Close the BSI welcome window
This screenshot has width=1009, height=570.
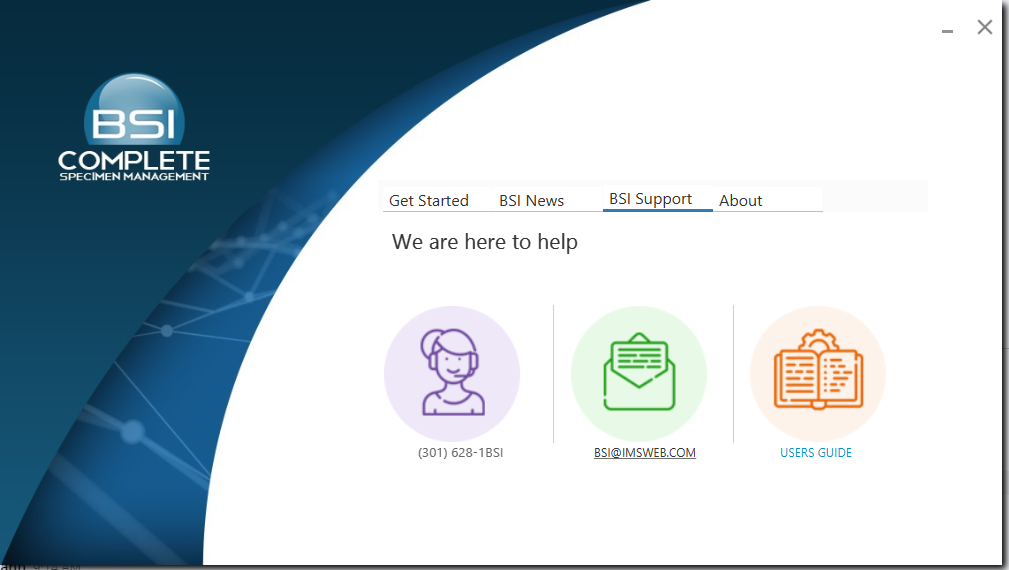[985, 27]
